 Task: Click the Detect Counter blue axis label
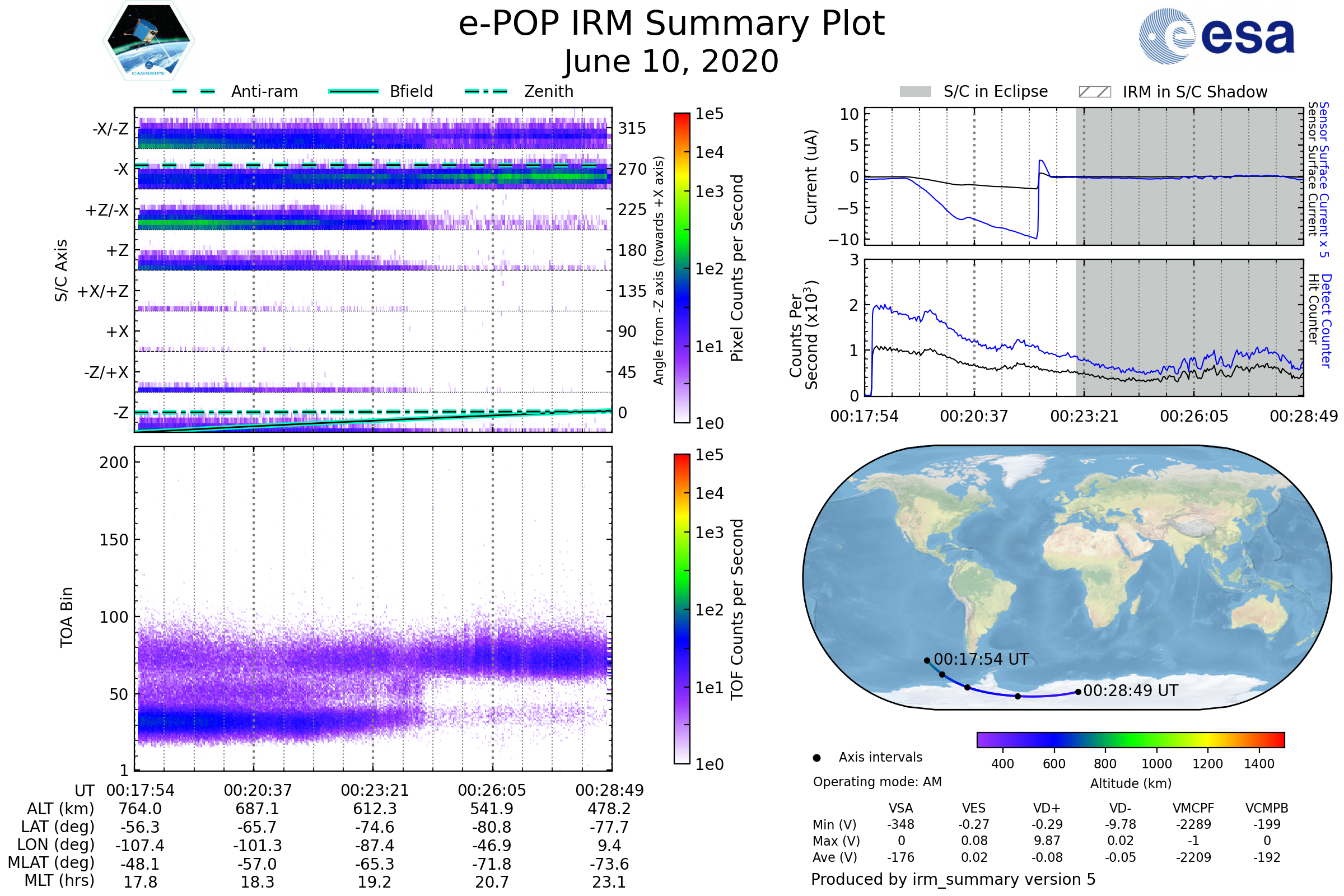click(1326, 320)
